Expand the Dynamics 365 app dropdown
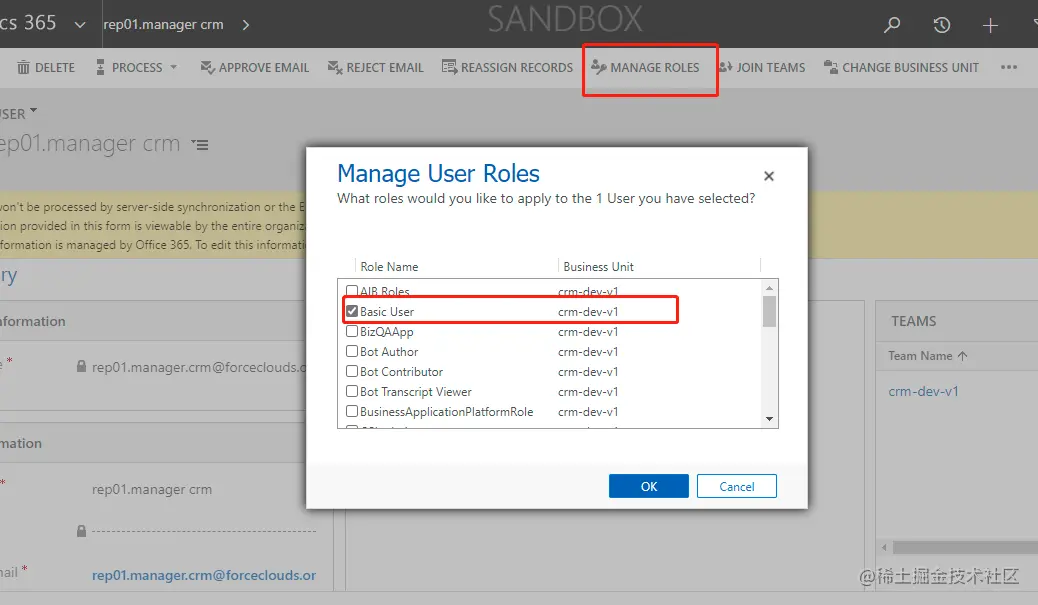The height and width of the screenshot is (605, 1038). [80, 25]
